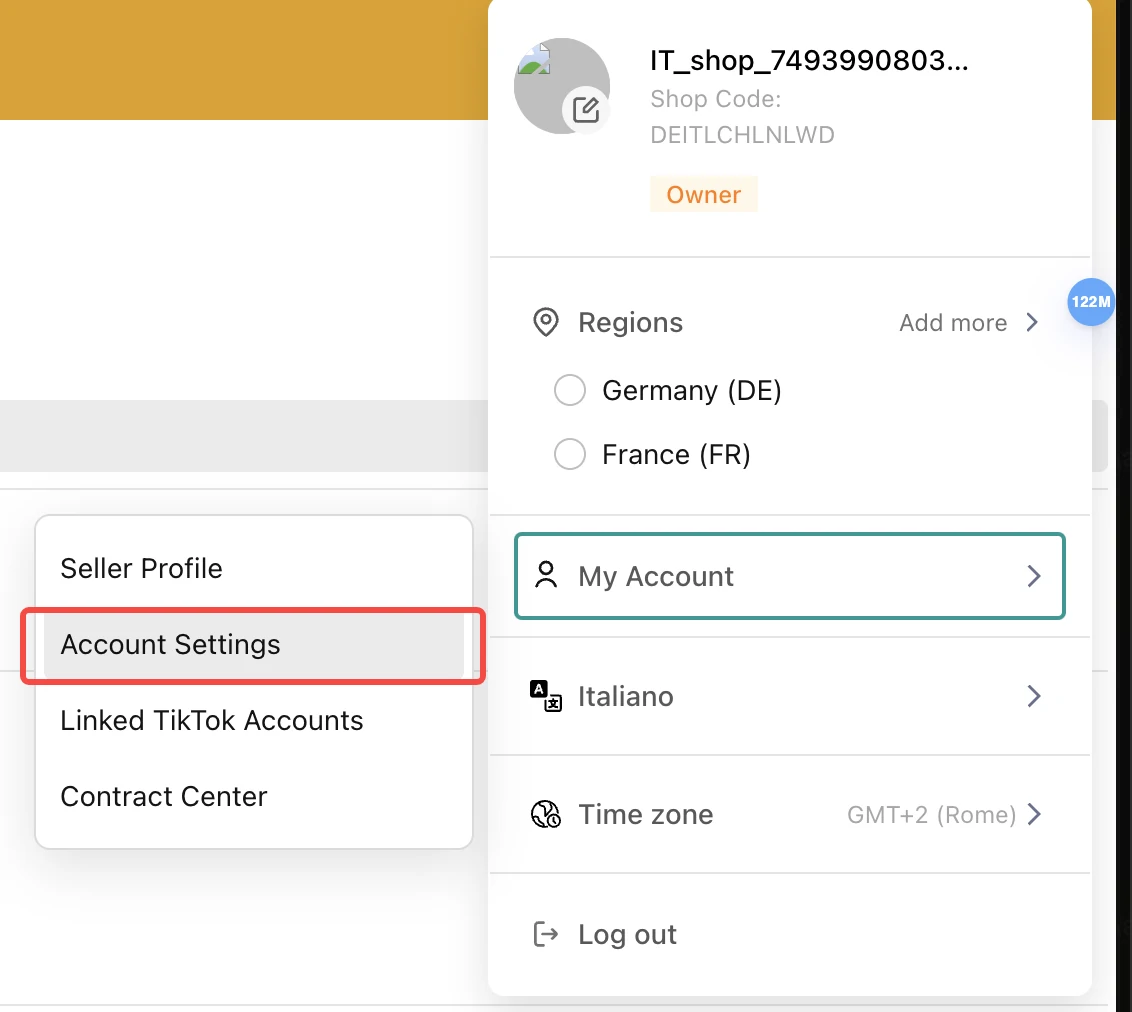Image resolution: width=1132 pixels, height=1012 pixels.
Task: Click the blue 122M floating badge
Action: [x=1090, y=302]
